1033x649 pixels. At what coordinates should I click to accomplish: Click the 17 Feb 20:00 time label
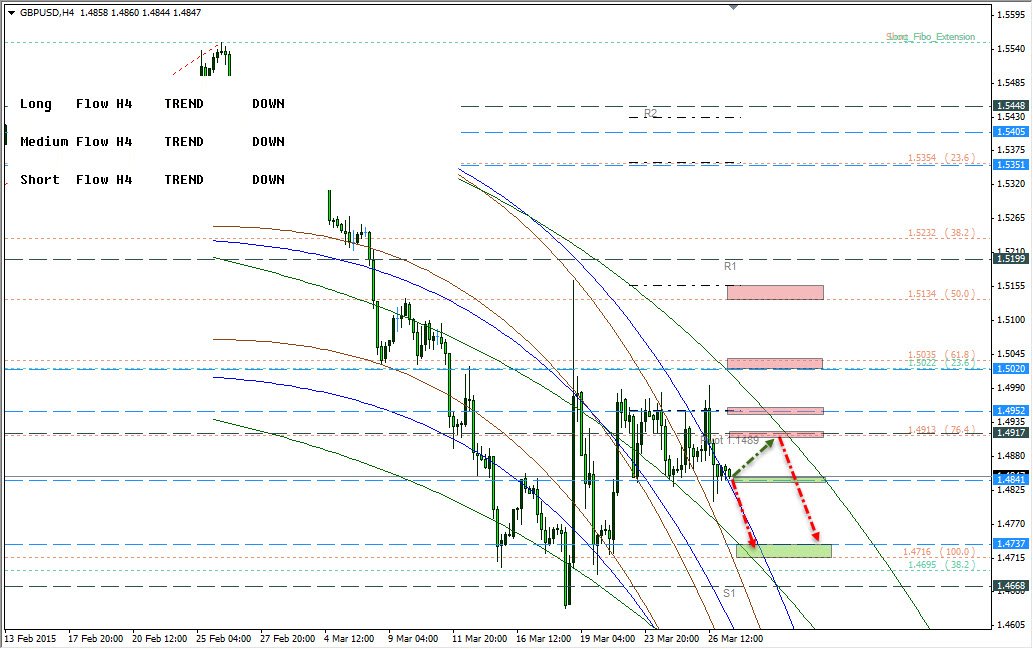pos(96,638)
